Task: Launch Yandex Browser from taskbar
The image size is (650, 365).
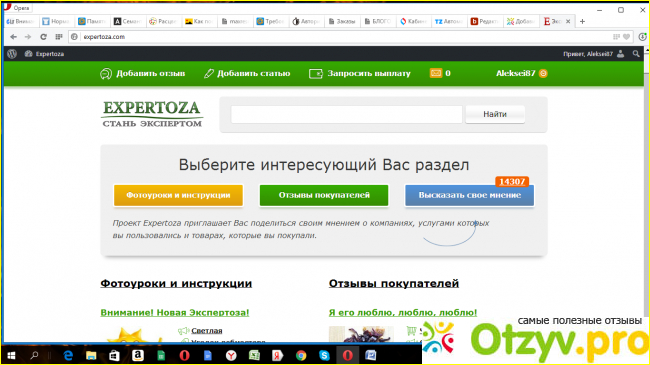Action: (231, 355)
